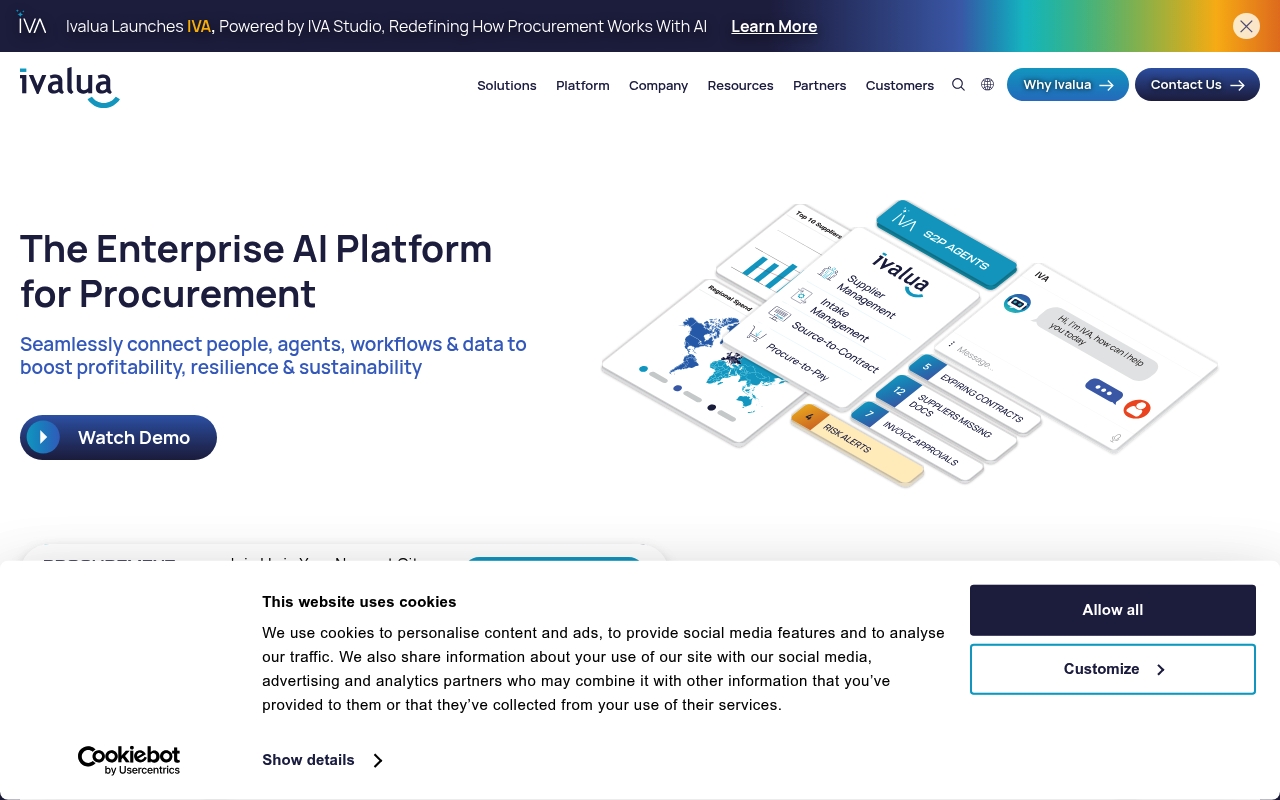Viewport: 1280px width, 800px height.
Task: Click the 'This website uses cookies' heading
Action: (x=359, y=602)
